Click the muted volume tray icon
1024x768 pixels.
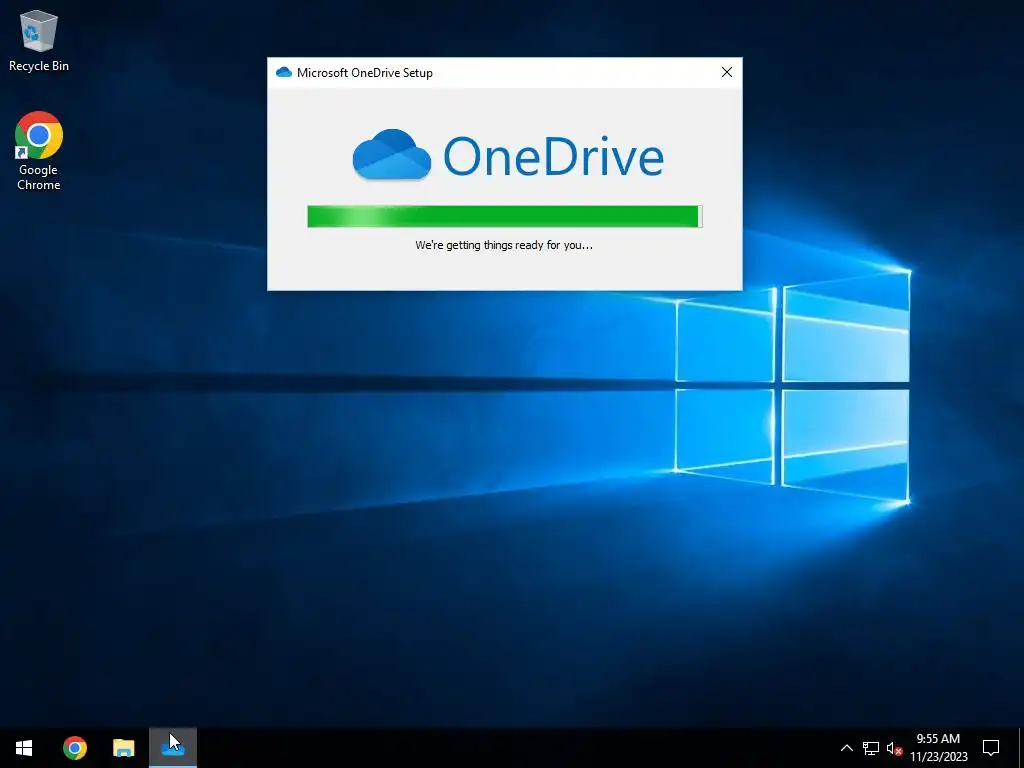tap(894, 748)
